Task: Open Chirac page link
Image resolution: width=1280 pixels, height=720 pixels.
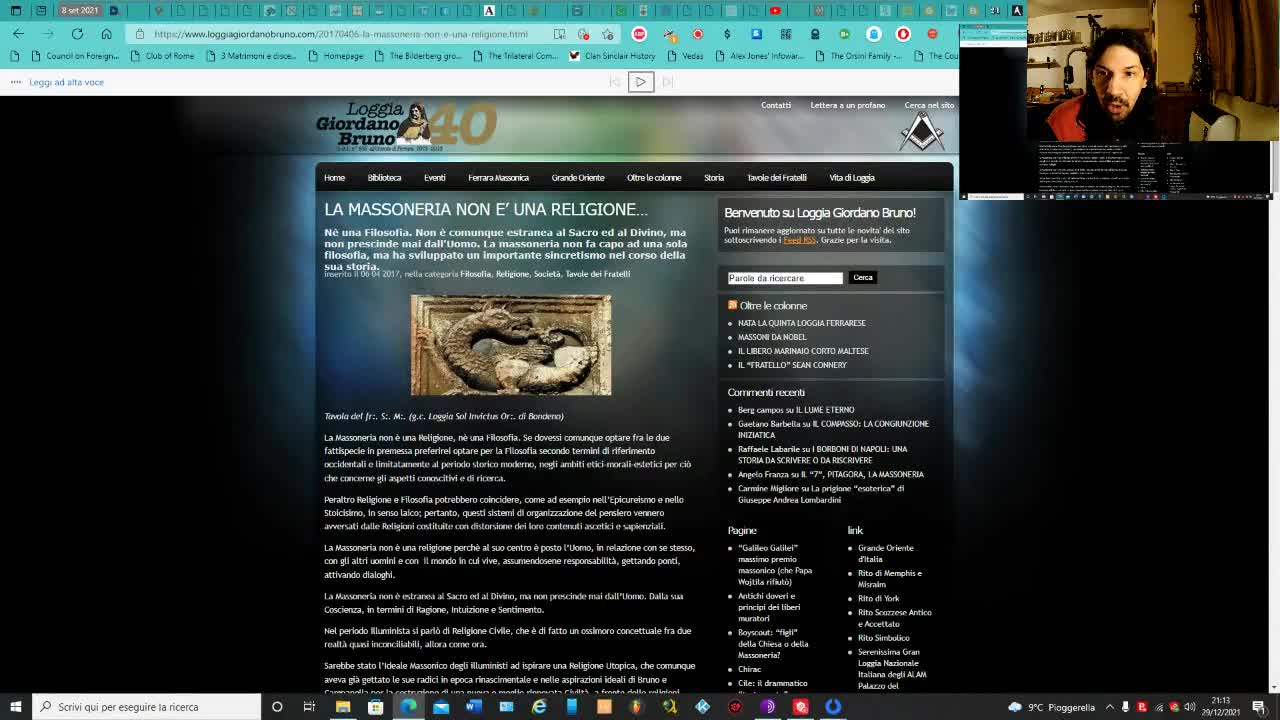Action: (750, 669)
